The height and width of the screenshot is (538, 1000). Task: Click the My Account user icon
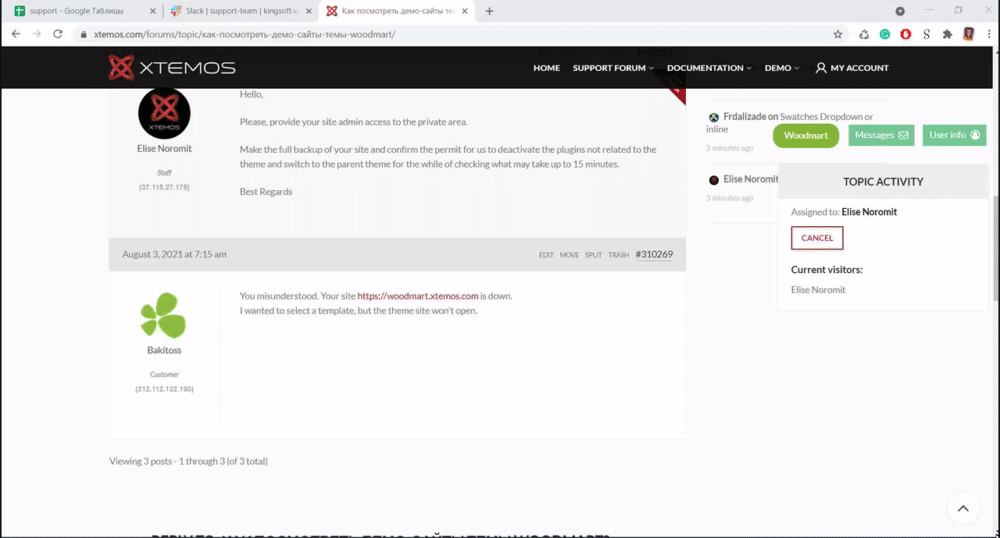pos(821,68)
